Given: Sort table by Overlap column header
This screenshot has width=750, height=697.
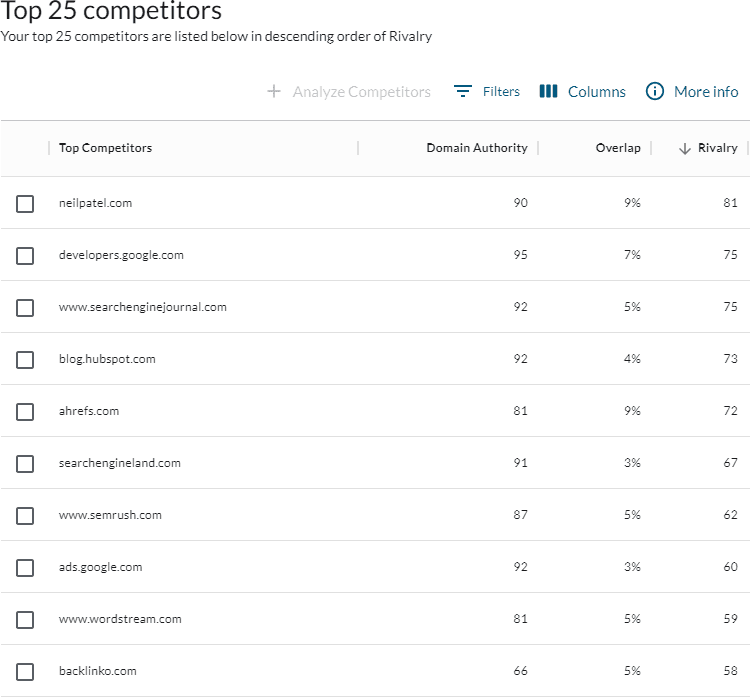Looking at the screenshot, I should (618, 148).
